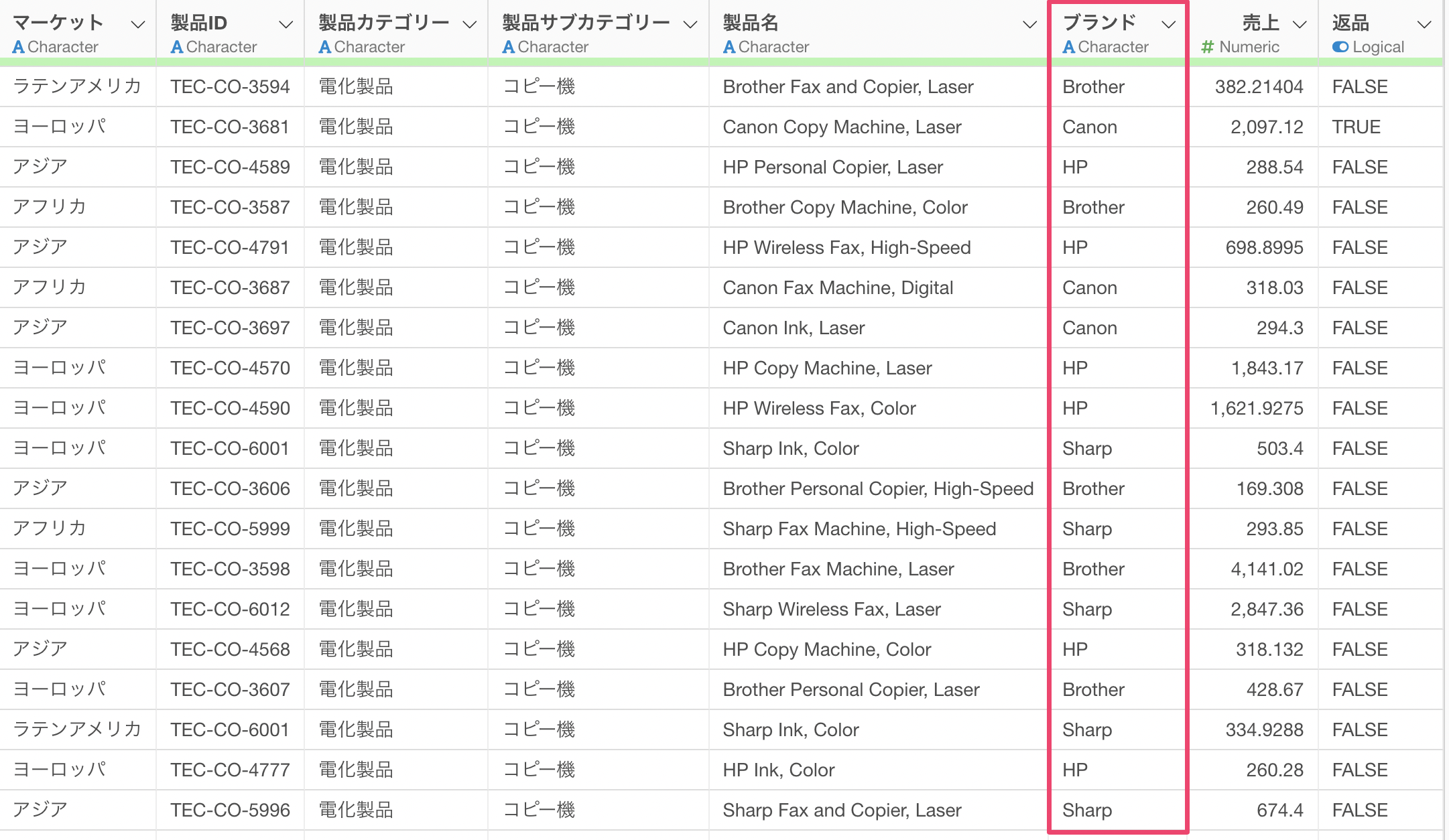The height and width of the screenshot is (840, 1449).
Task: Click cell HP Wireless Fax, High-Speed
Action: (x=846, y=247)
